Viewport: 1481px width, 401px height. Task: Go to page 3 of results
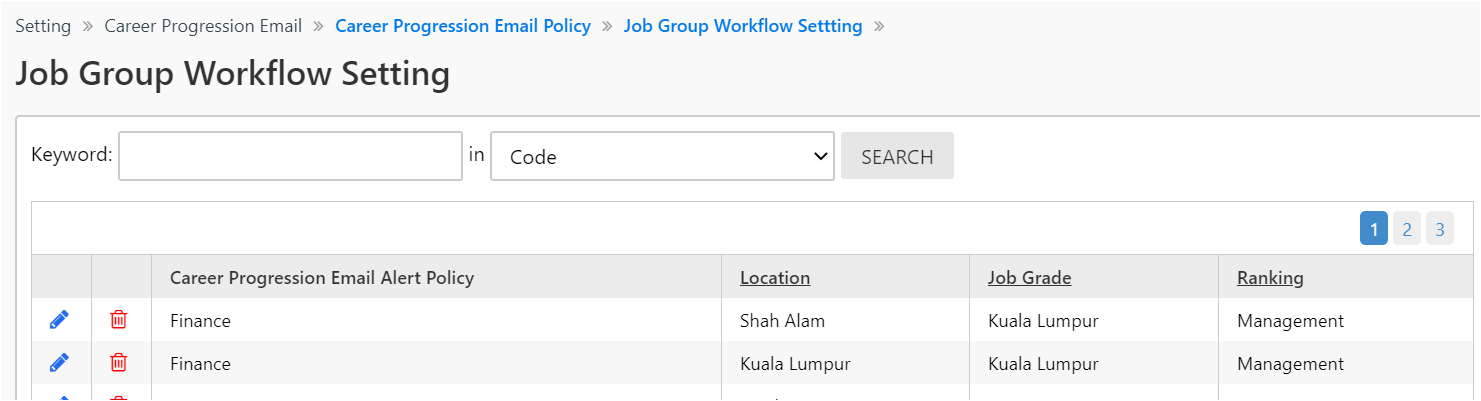pos(1439,230)
